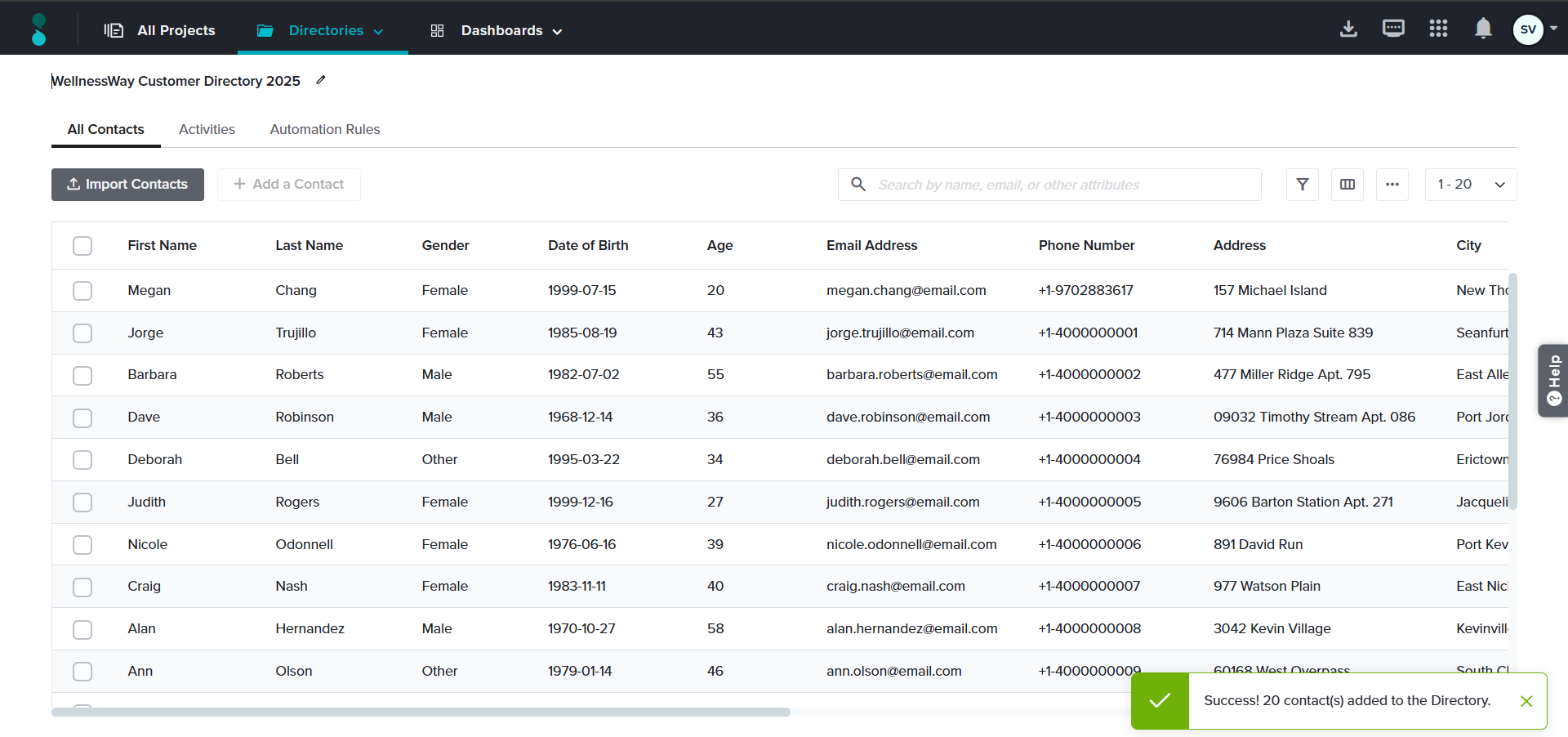
Task: Click the Add a Contact button
Action: pyautogui.click(x=289, y=185)
